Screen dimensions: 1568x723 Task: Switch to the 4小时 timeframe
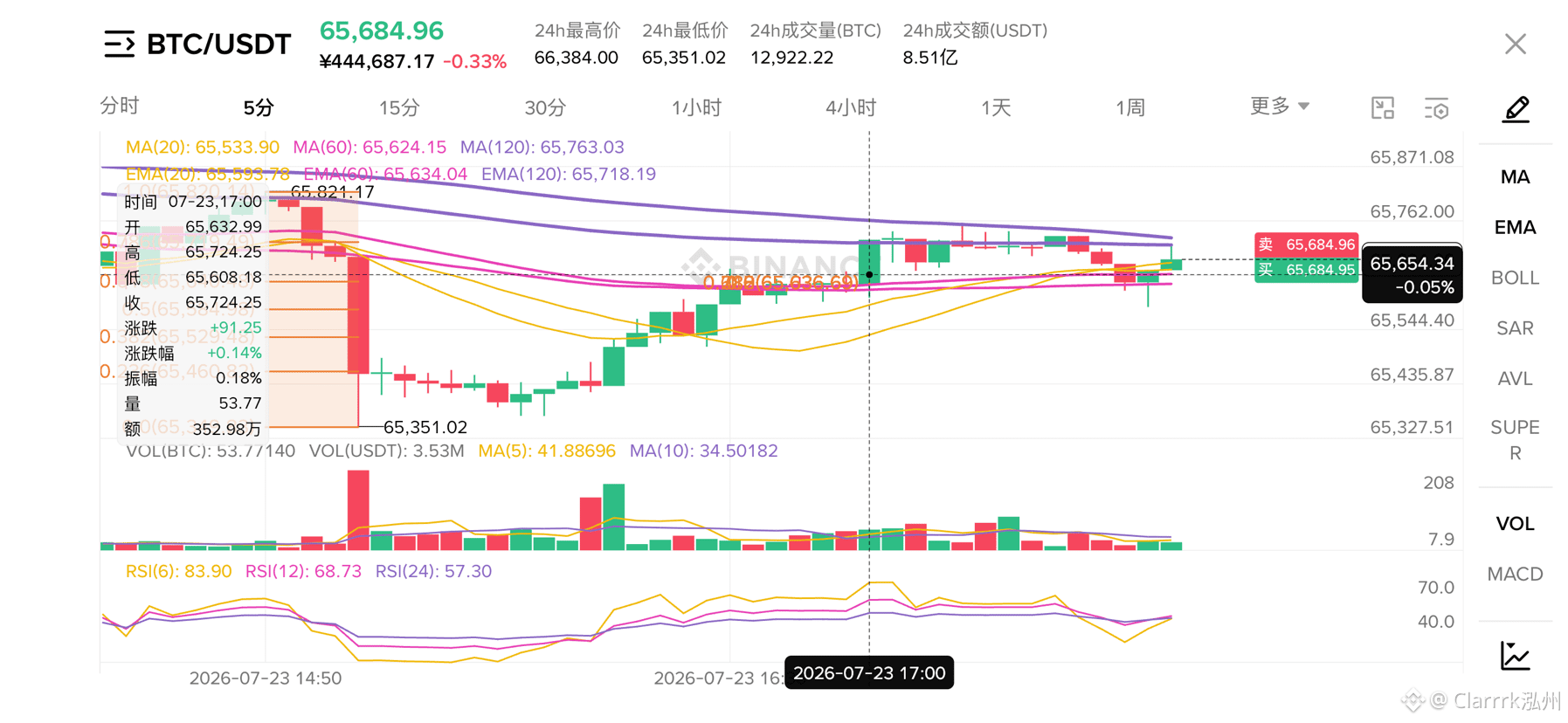pyautogui.click(x=851, y=108)
